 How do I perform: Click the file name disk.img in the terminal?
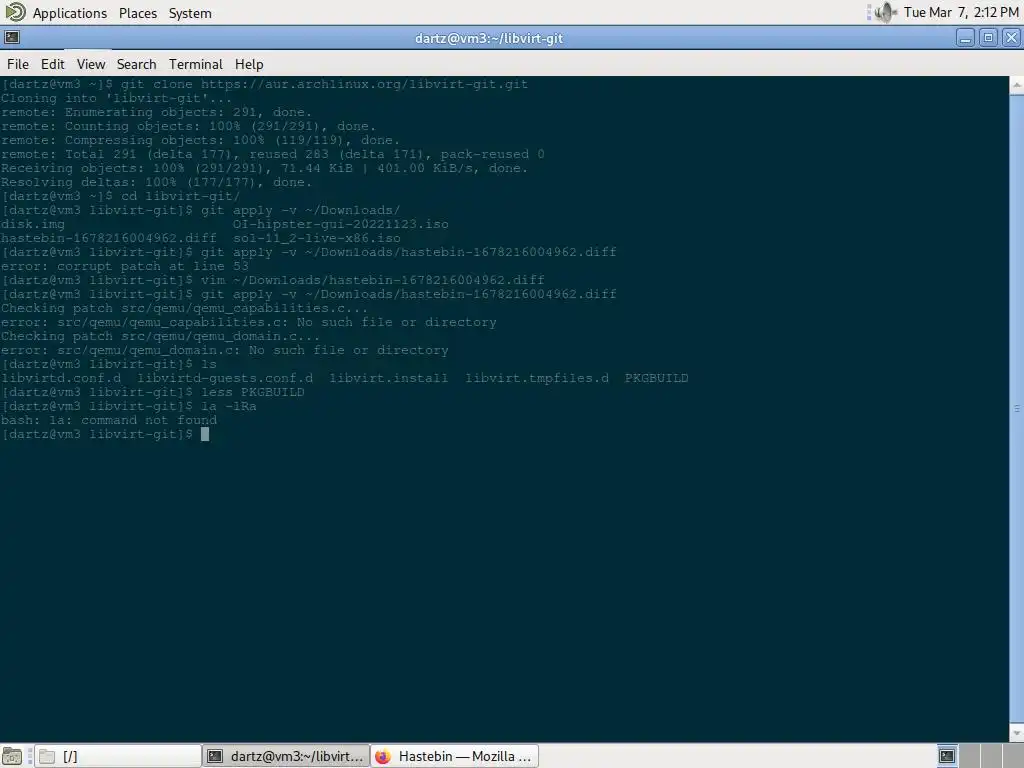[x=33, y=224]
